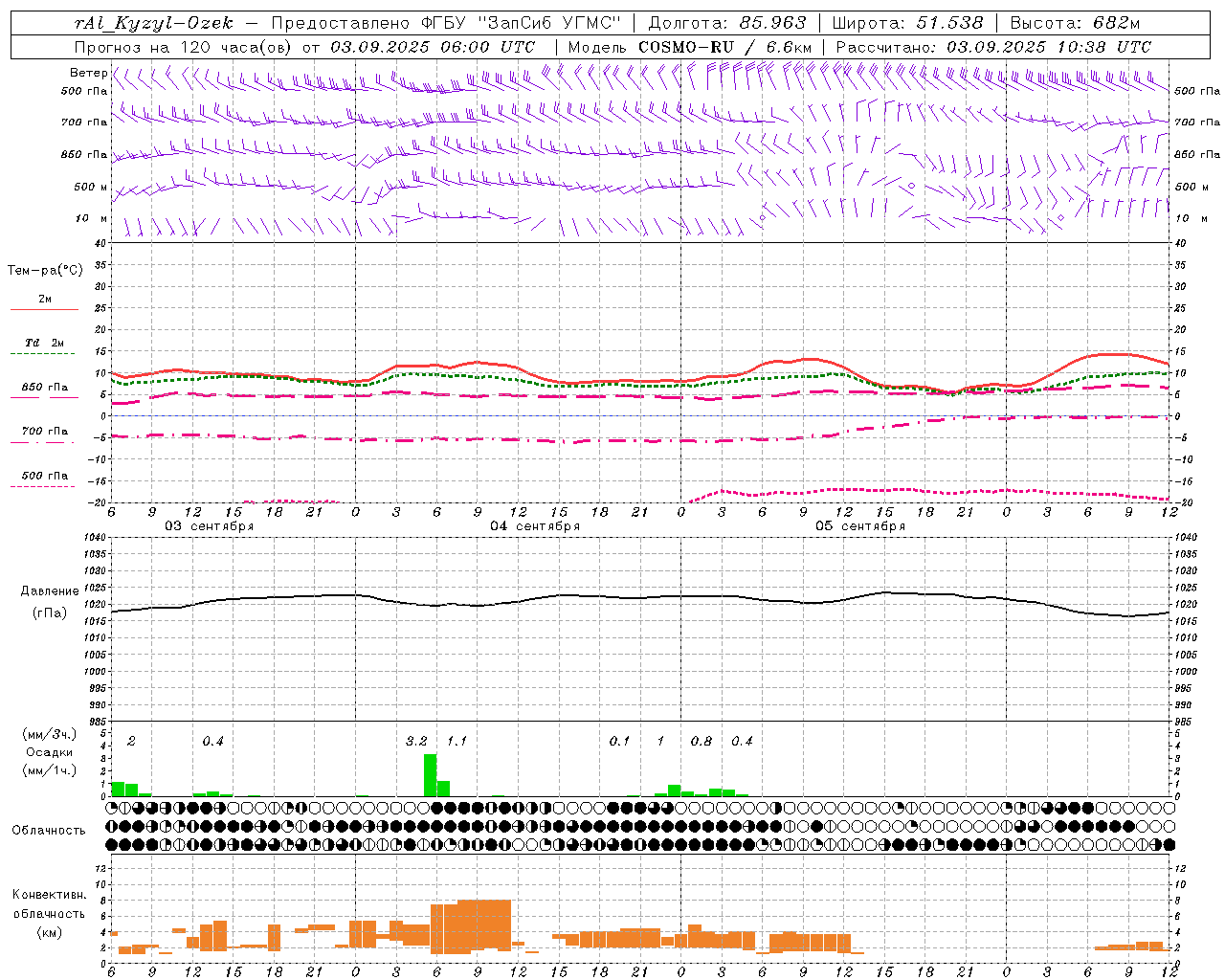The height and width of the screenshot is (980, 1225).
Task: Click the "04 сентября" date label
Action: 535,526
